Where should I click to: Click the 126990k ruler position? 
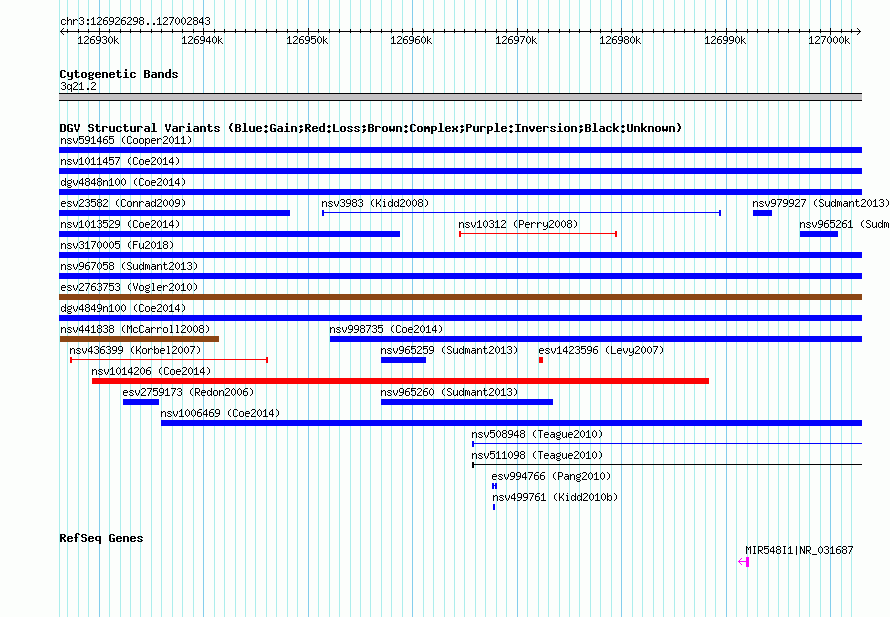click(x=725, y=40)
